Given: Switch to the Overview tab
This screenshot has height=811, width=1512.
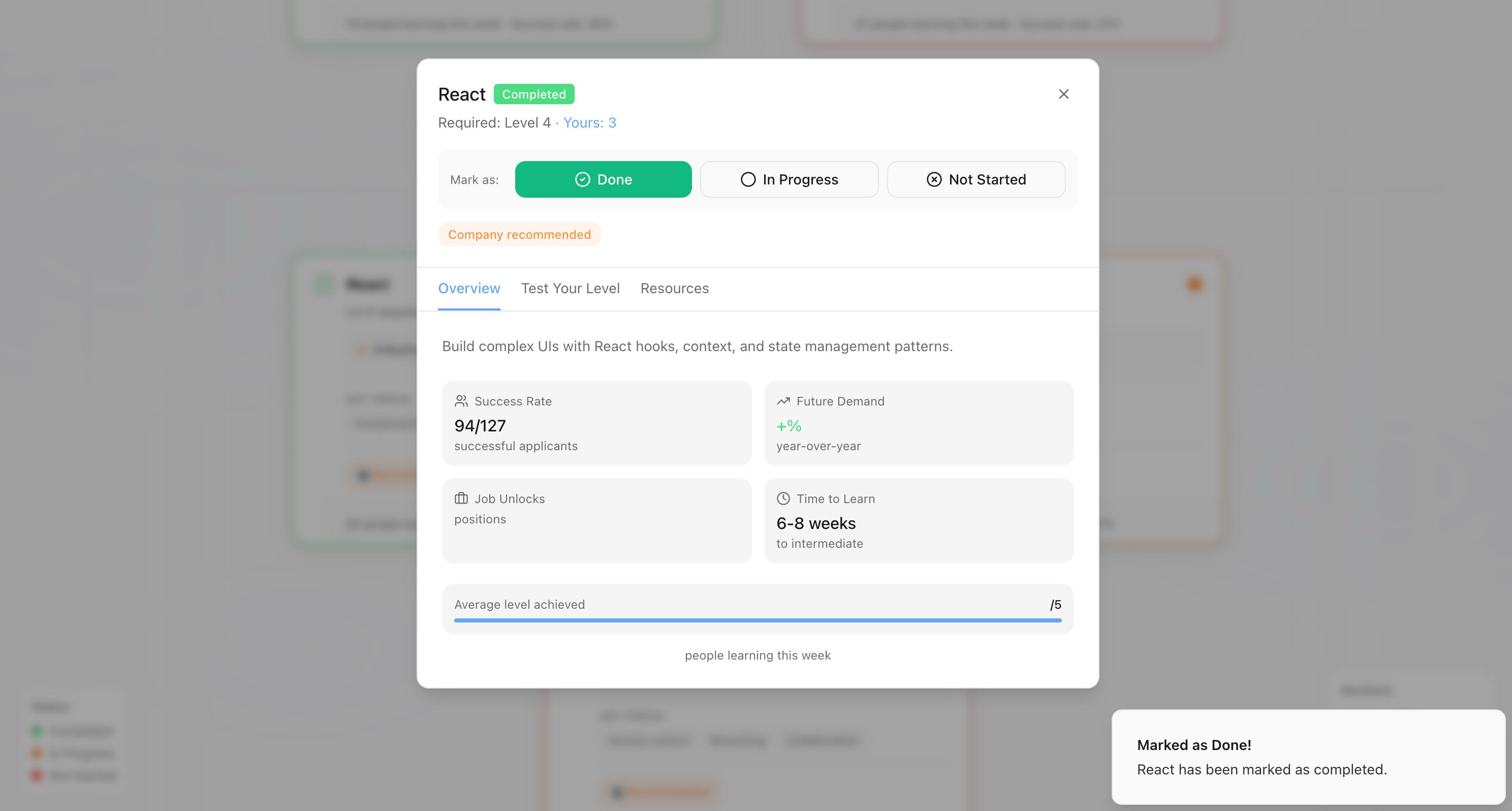Looking at the screenshot, I should pos(469,288).
